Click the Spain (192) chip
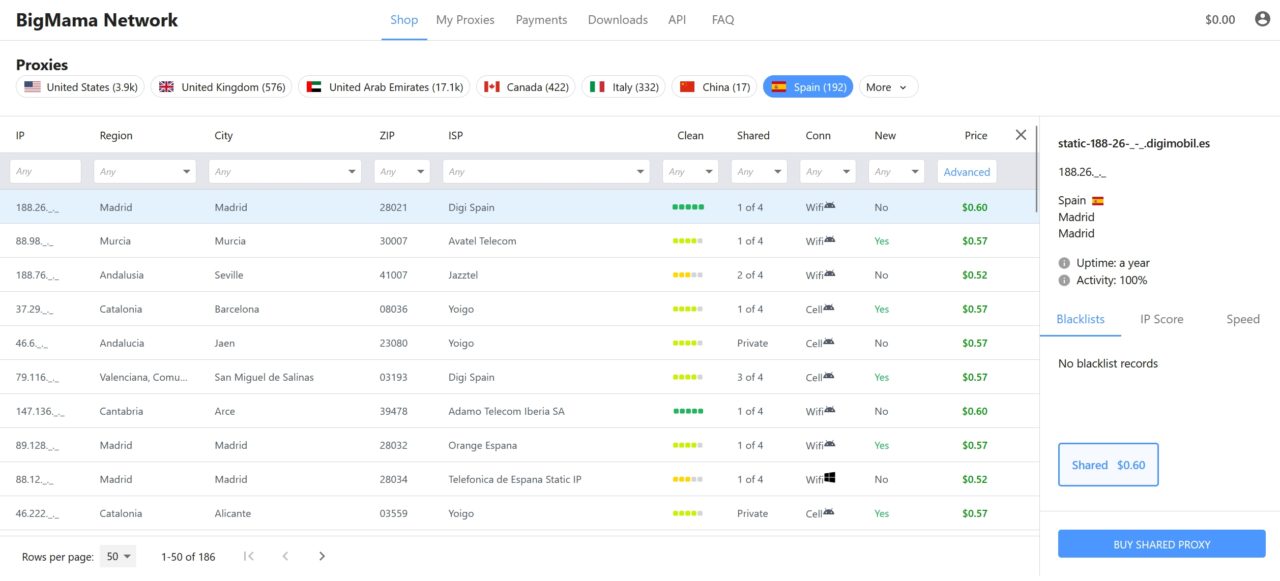Image resolution: width=1280 pixels, height=581 pixels. click(808, 87)
